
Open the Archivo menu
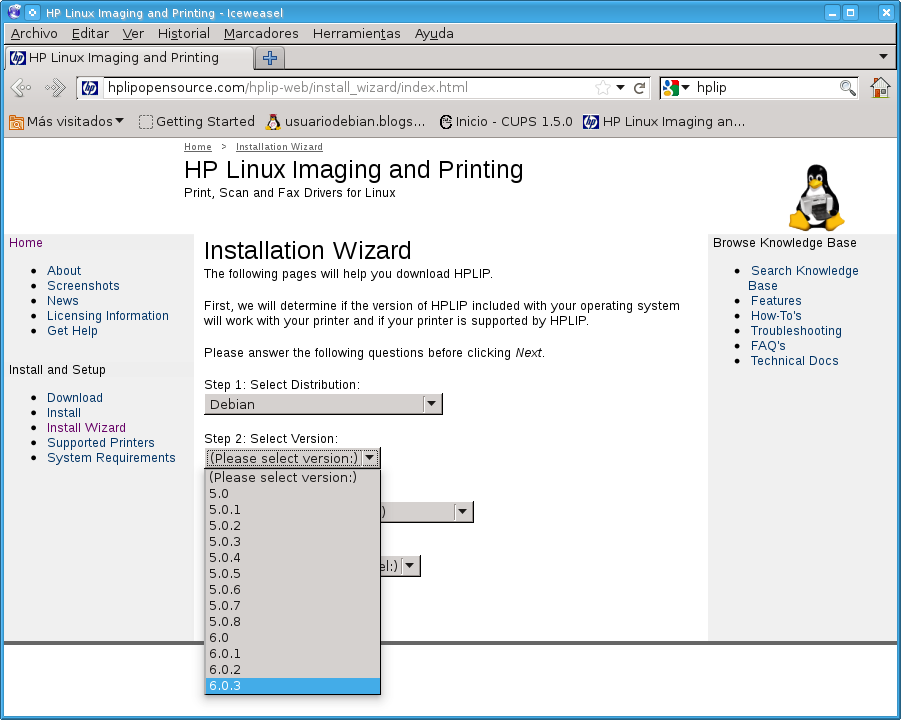pos(34,33)
